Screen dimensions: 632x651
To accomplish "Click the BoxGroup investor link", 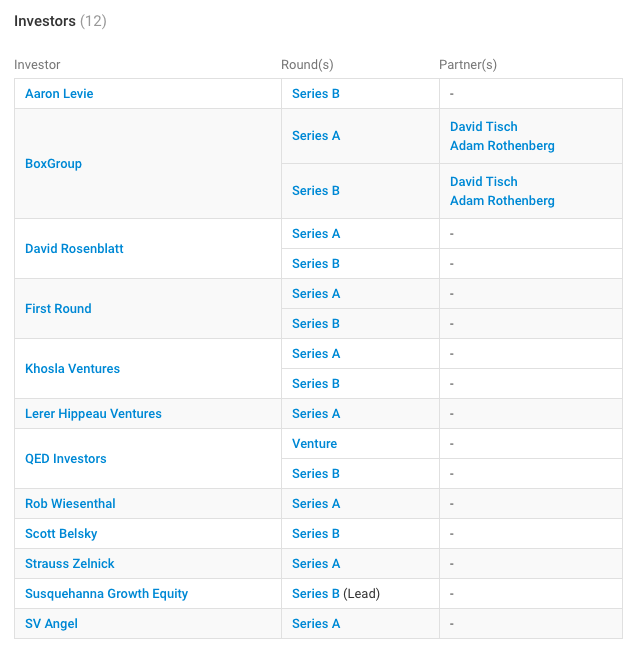I will (53, 164).
